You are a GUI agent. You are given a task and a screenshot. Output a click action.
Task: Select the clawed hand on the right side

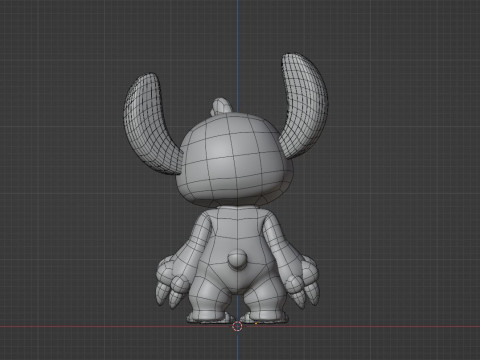[x=302, y=283]
